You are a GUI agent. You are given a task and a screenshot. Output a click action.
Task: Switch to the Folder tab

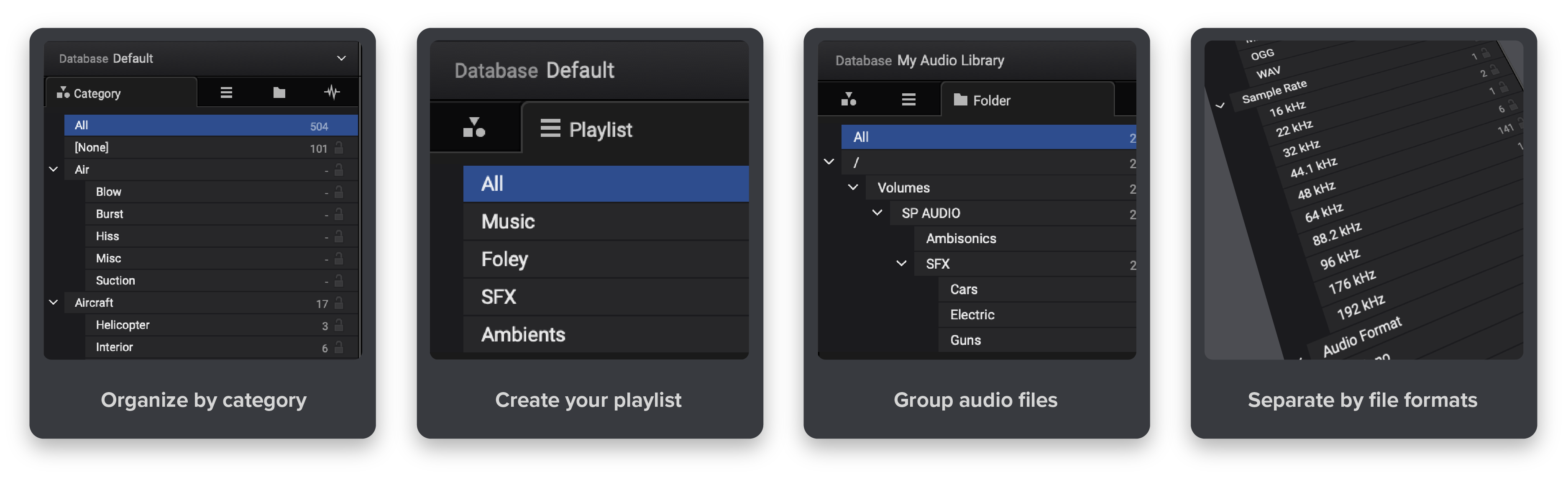pos(992,100)
